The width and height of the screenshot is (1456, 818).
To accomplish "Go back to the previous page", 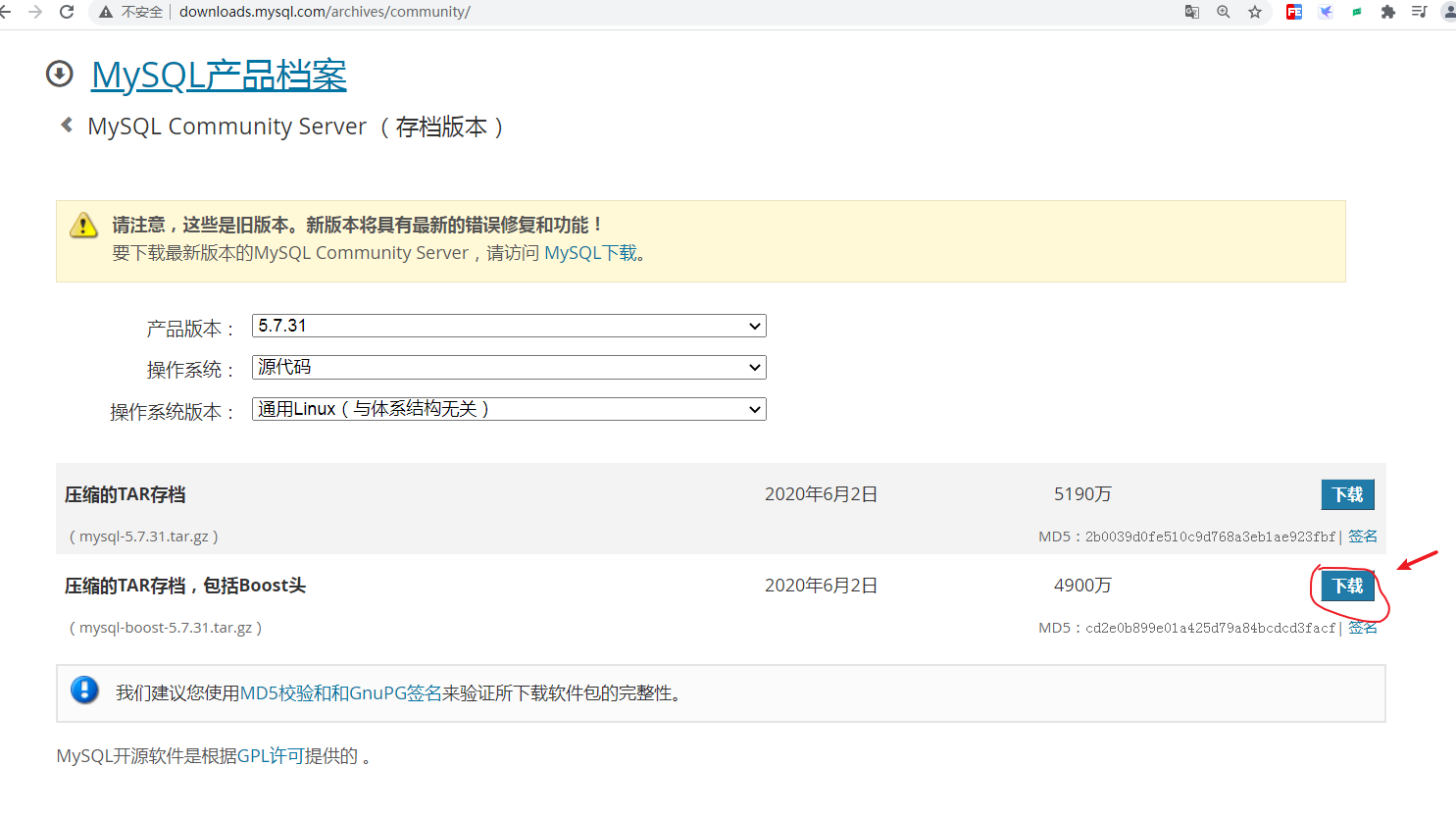I will [x=5, y=12].
